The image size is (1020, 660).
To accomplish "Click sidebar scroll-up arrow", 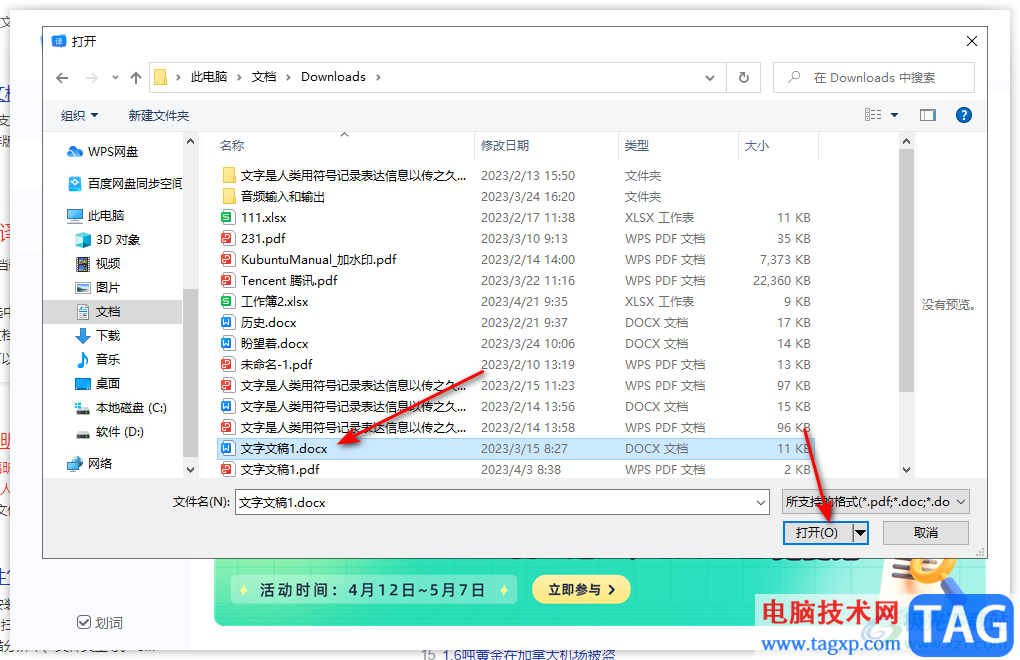I will [191, 141].
